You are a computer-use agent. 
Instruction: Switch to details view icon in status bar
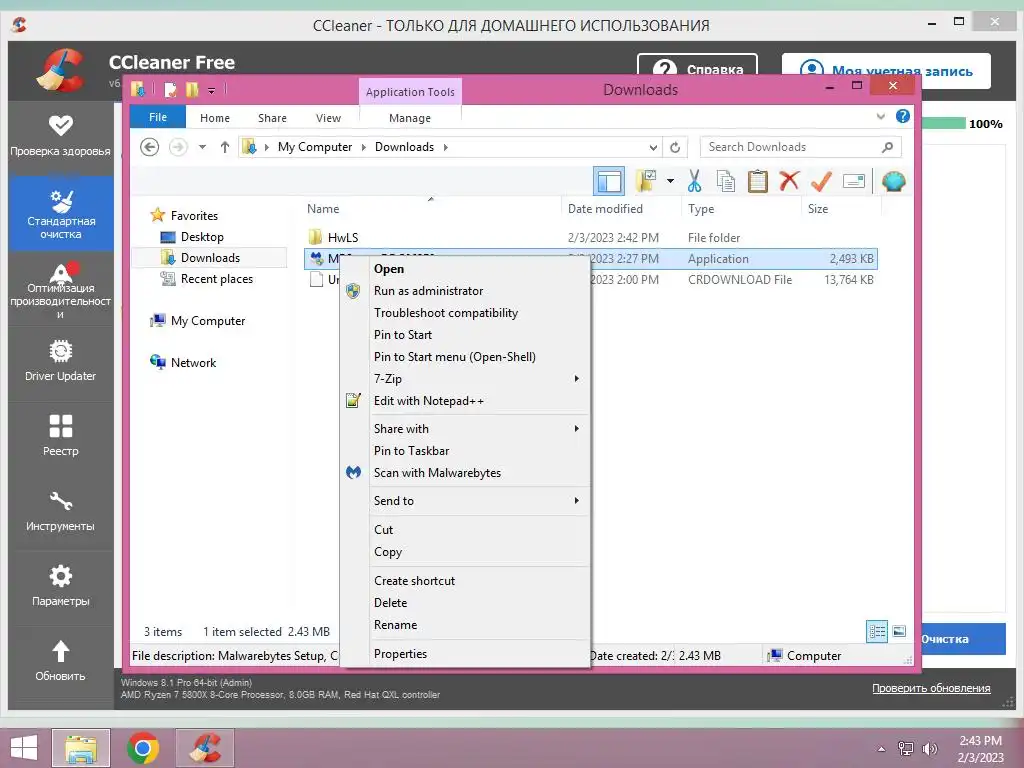coord(876,632)
